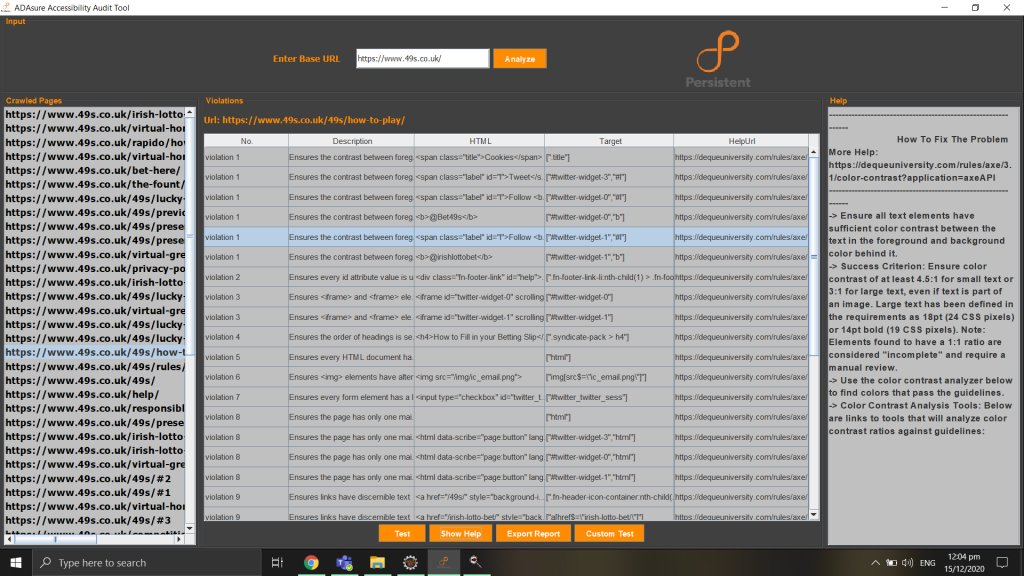Select the crawled page https://www.49s.co.uk/privacy-po

click(95, 268)
